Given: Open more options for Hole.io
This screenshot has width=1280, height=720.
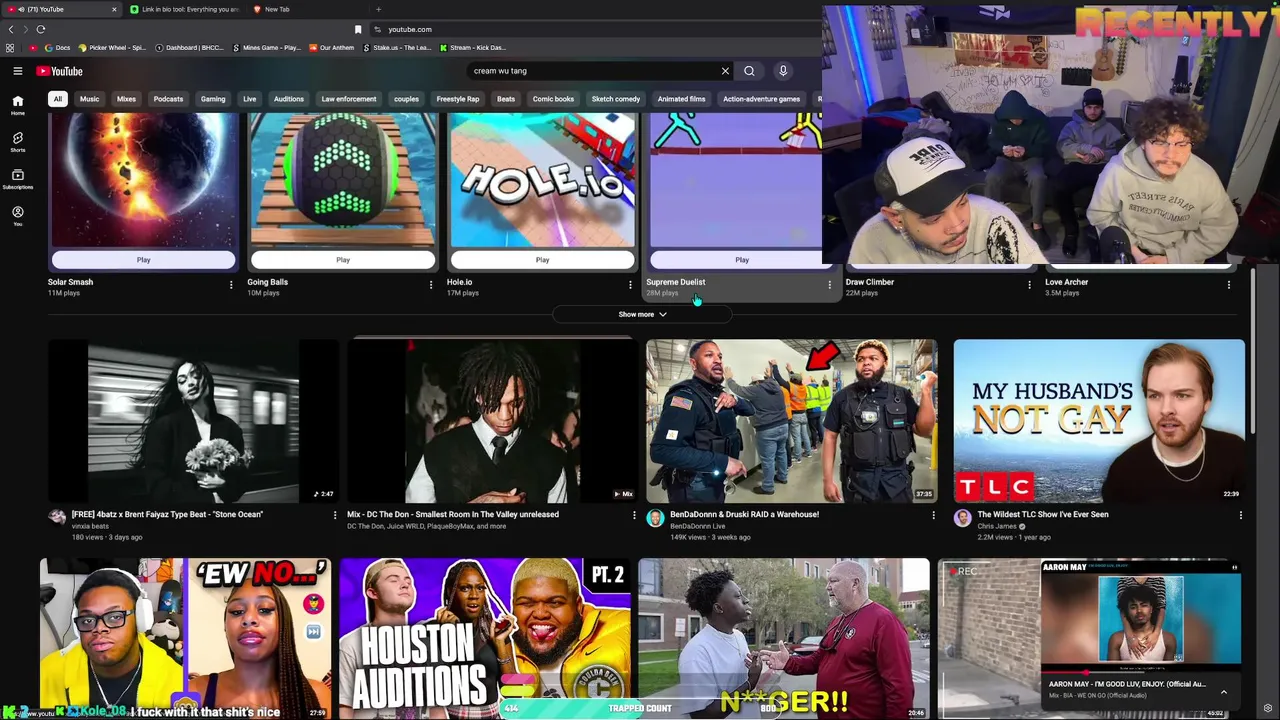Looking at the screenshot, I should 630,285.
